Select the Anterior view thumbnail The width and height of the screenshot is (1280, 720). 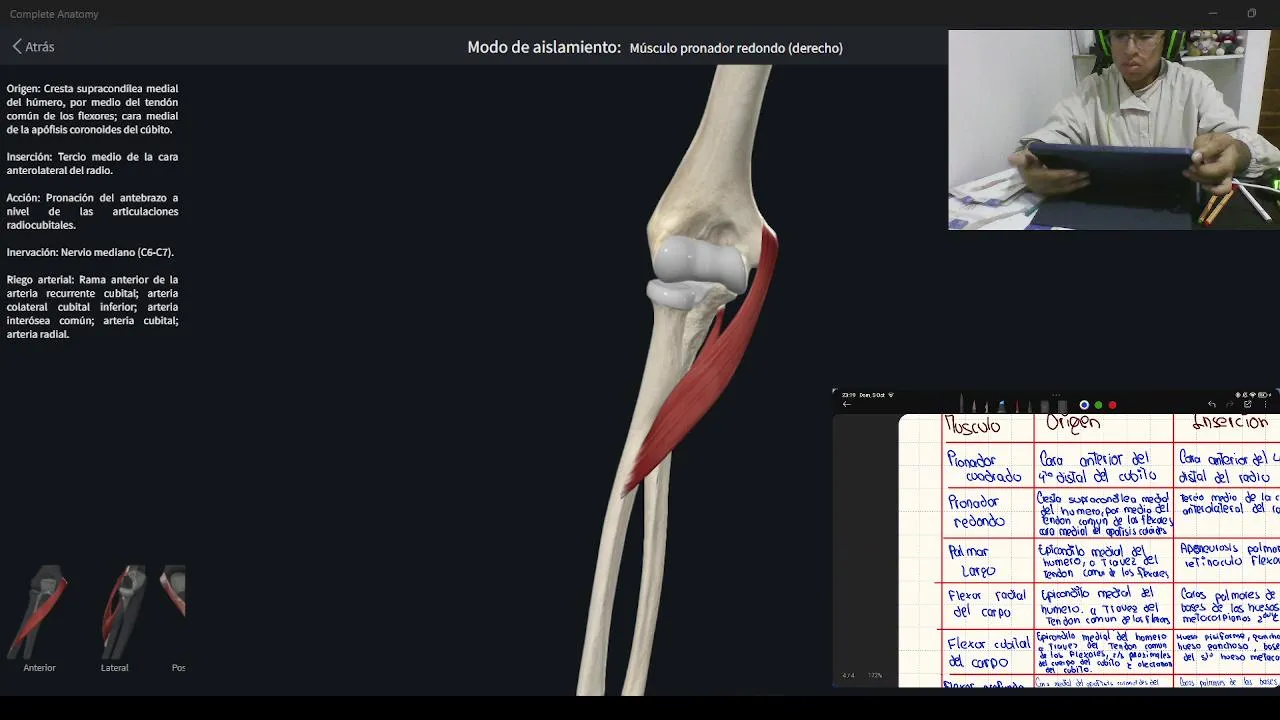[x=40, y=618]
